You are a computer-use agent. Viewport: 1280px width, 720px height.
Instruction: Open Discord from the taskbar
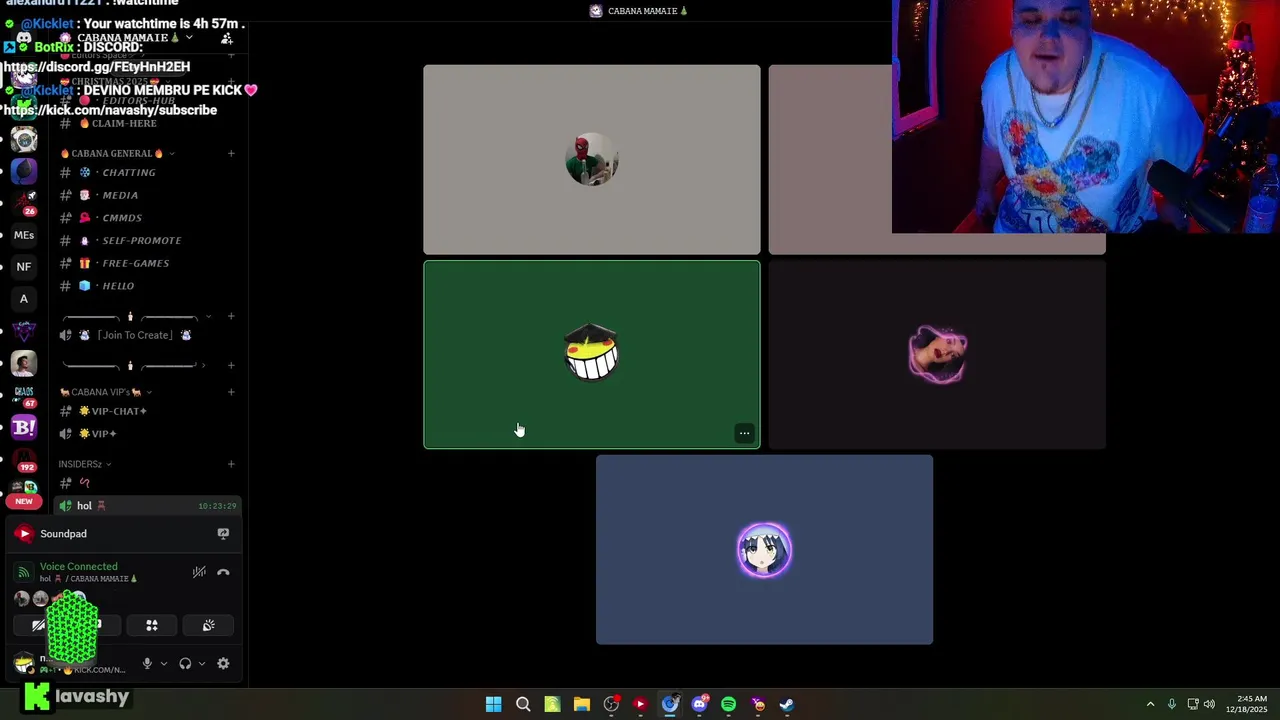(x=699, y=704)
